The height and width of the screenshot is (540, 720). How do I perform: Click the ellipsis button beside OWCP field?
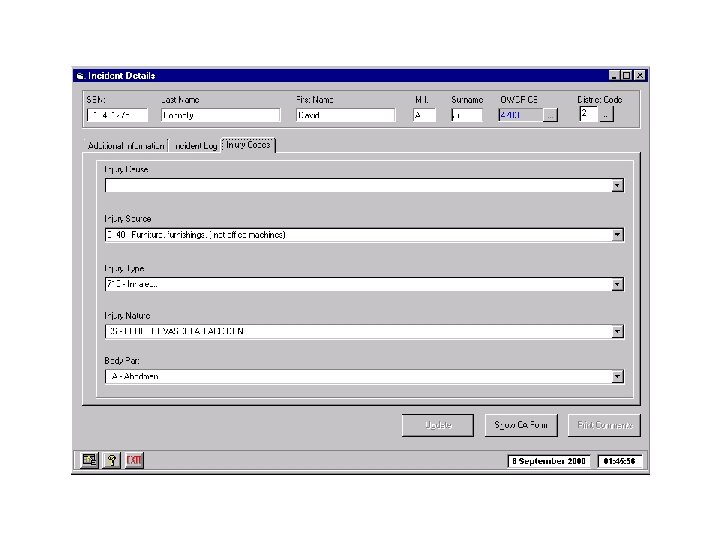[x=550, y=115]
